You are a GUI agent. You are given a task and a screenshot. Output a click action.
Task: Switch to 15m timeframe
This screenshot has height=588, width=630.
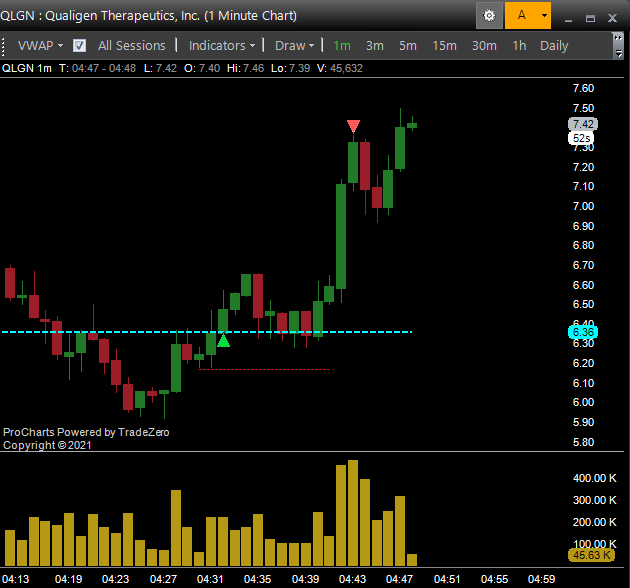pos(444,45)
